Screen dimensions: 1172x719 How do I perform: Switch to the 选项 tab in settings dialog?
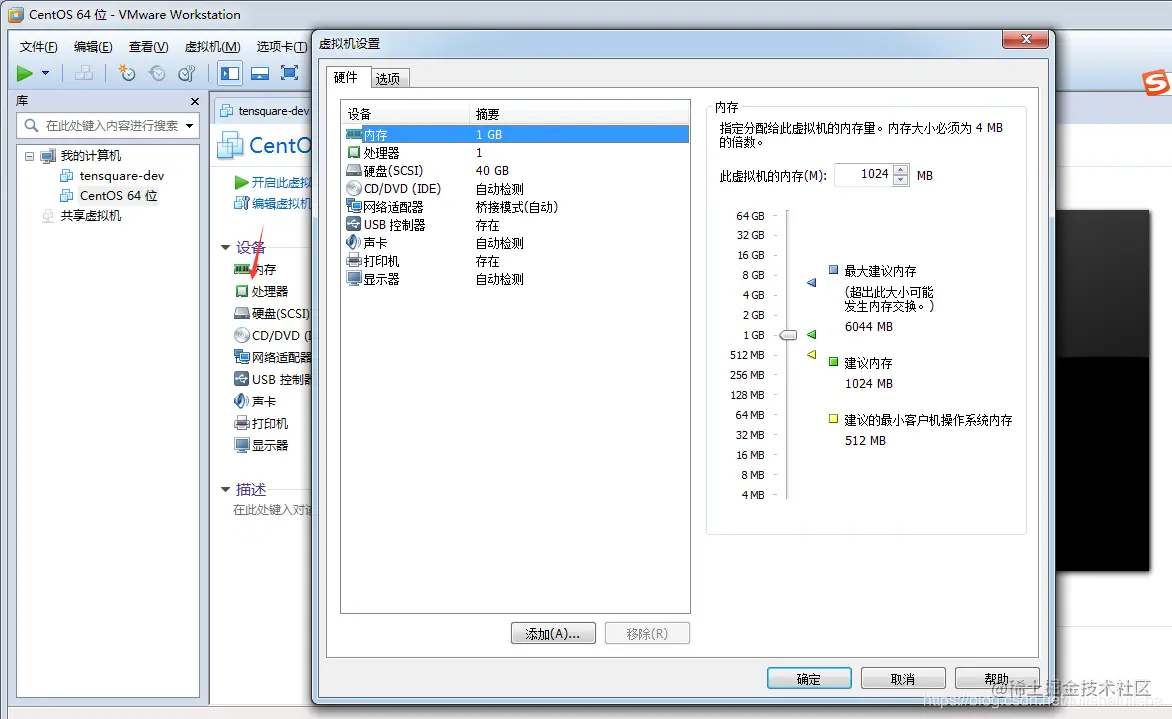(389, 78)
